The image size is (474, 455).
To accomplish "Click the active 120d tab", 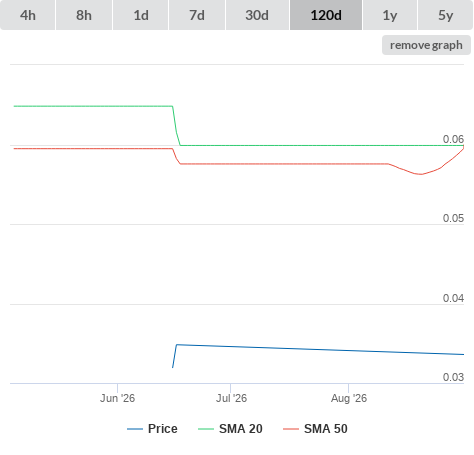I will (326, 15).
